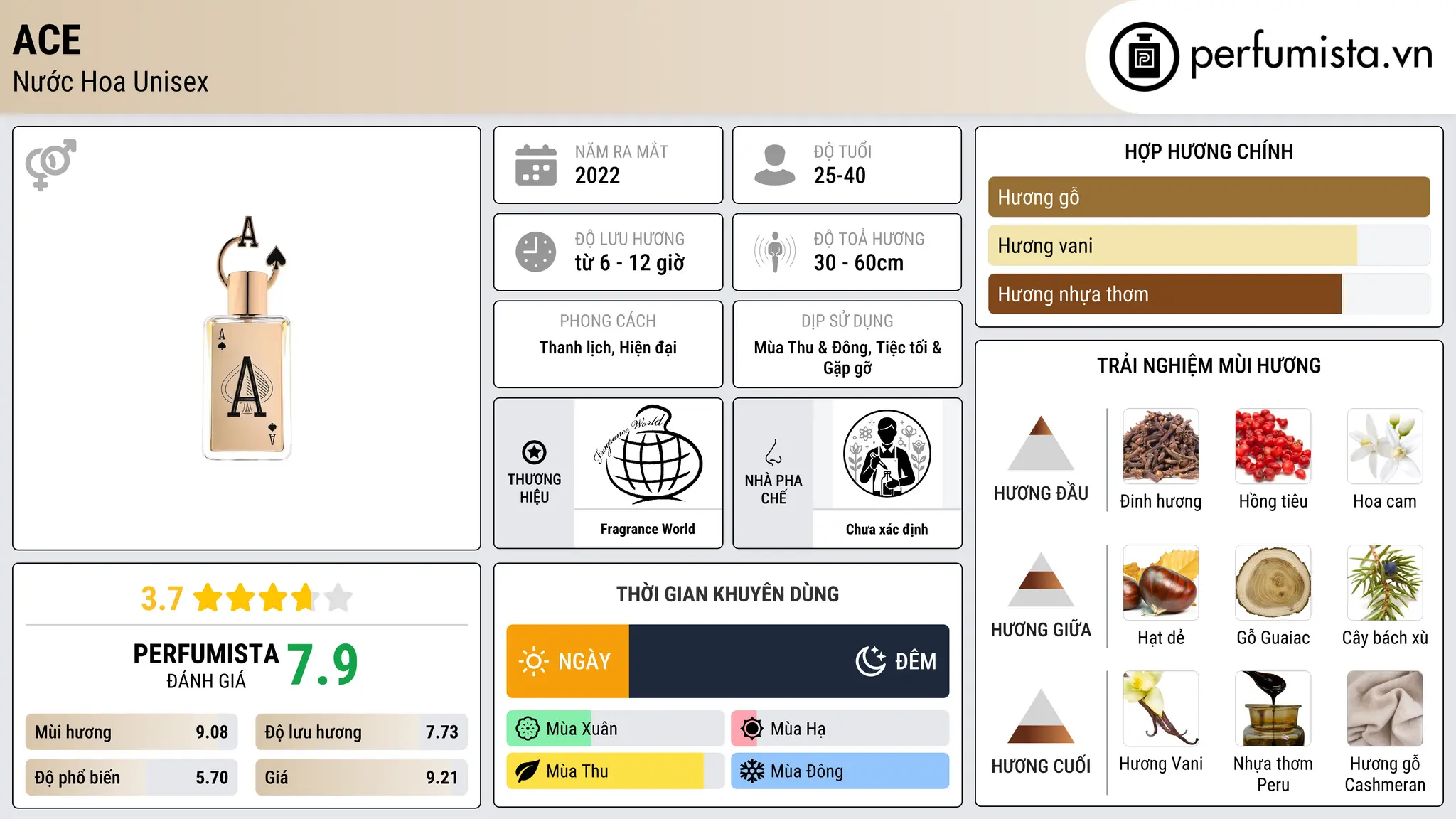The image size is (1456, 819).
Task: Click the Hợp hương chính heading
Action: (1209, 151)
